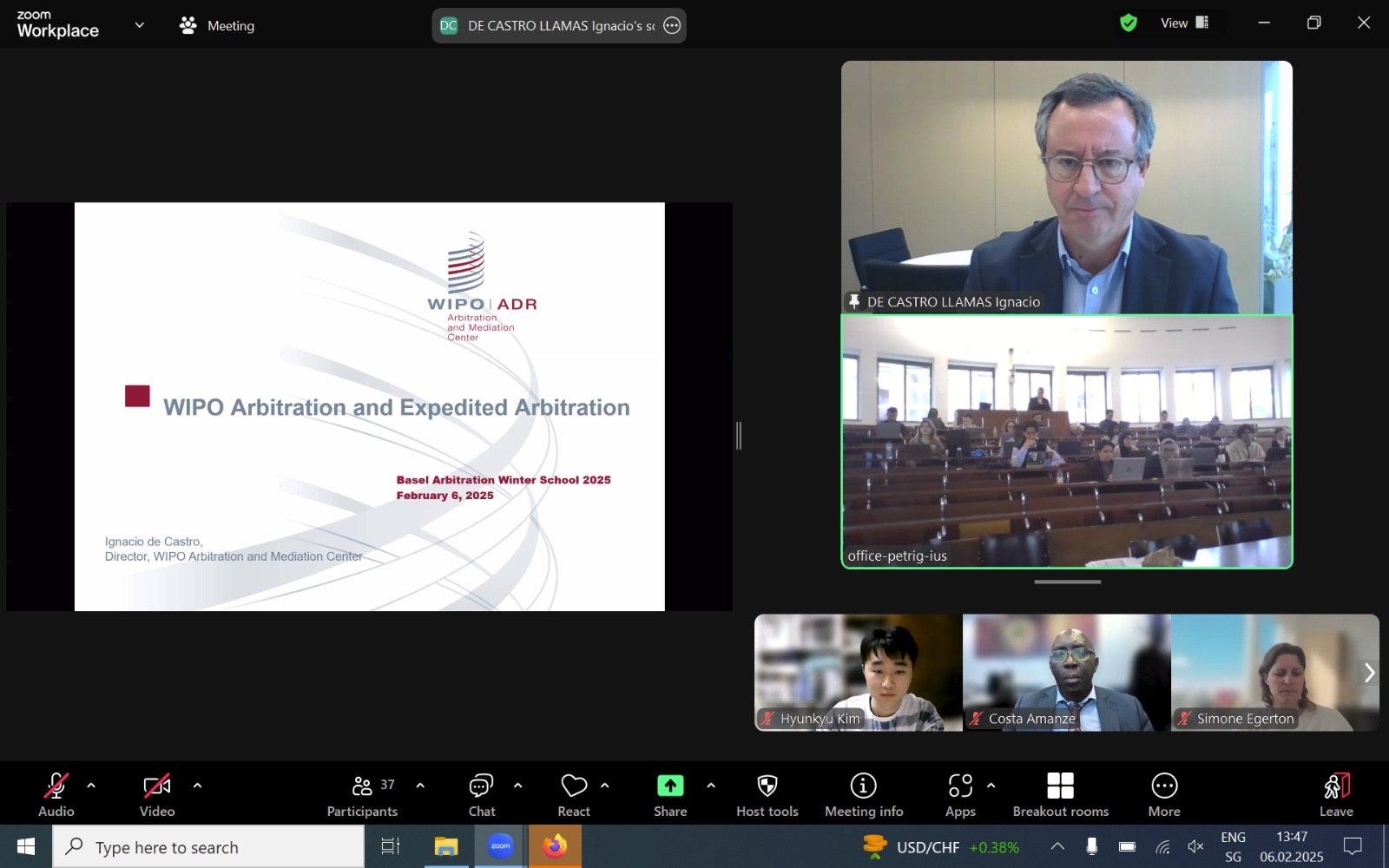Open the More options menu
Image resolution: width=1389 pixels, height=868 pixels.
point(1164,794)
